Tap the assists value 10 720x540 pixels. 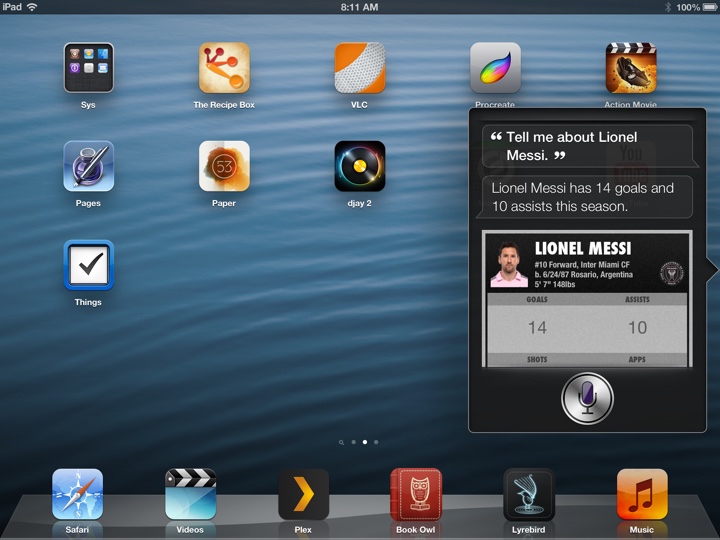[x=637, y=327]
